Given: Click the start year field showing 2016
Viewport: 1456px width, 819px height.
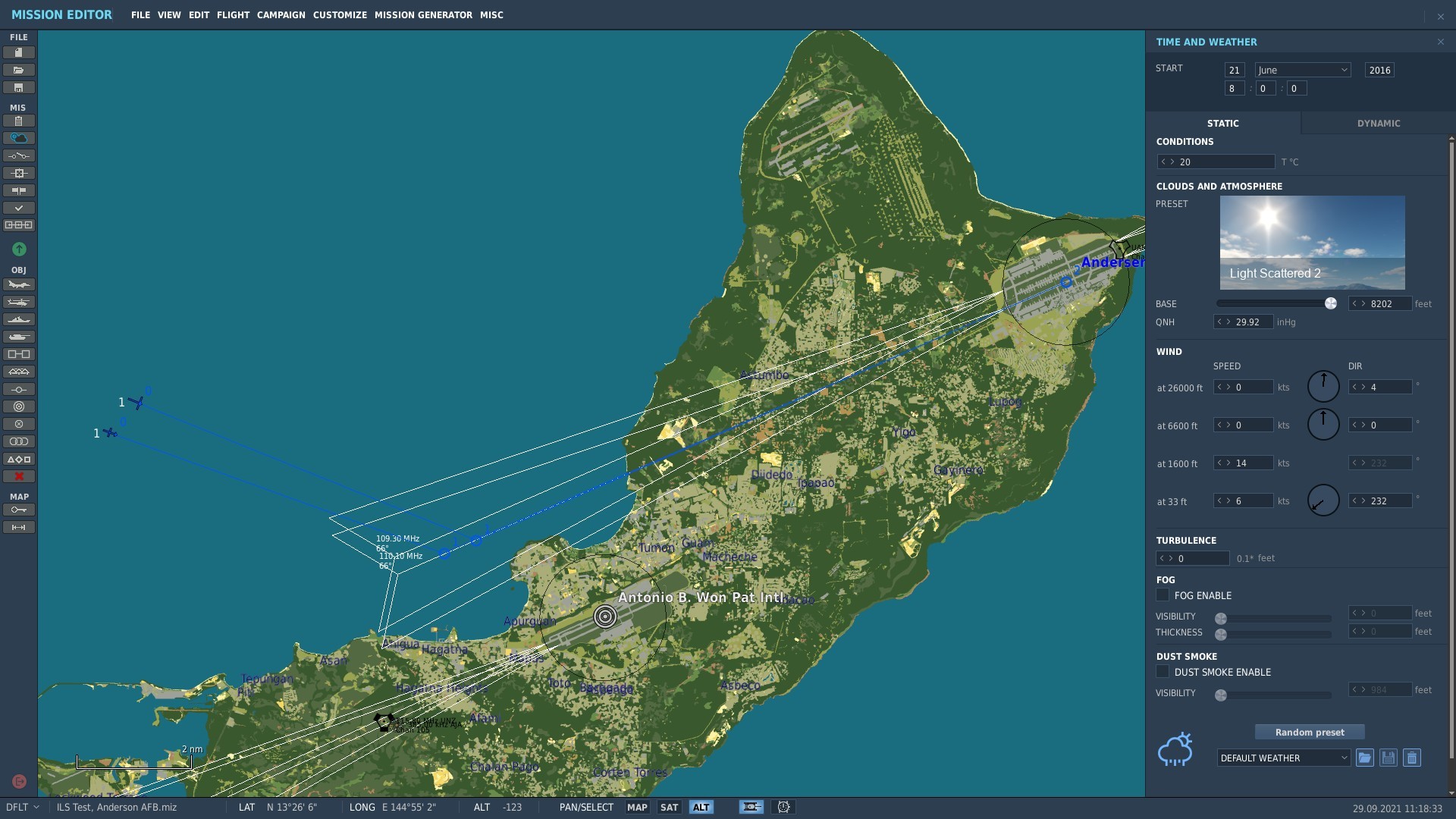Looking at the screenshot, I should click(x=1379, y=70).
